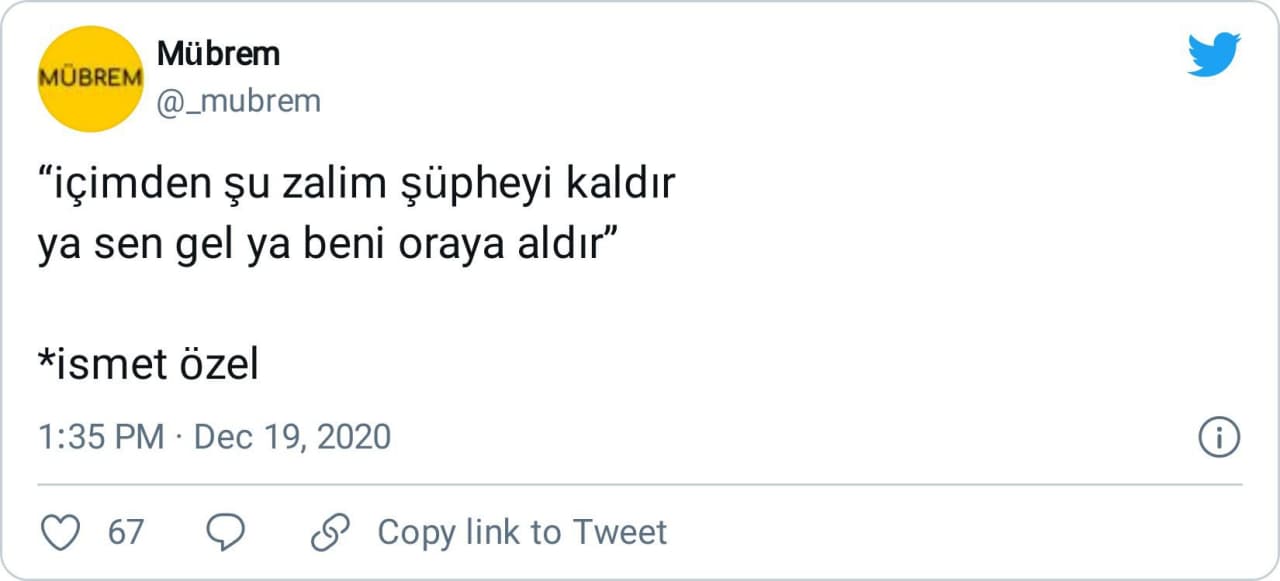
Task: Click the *ismet özel attribution
Action: click(148, 366)
